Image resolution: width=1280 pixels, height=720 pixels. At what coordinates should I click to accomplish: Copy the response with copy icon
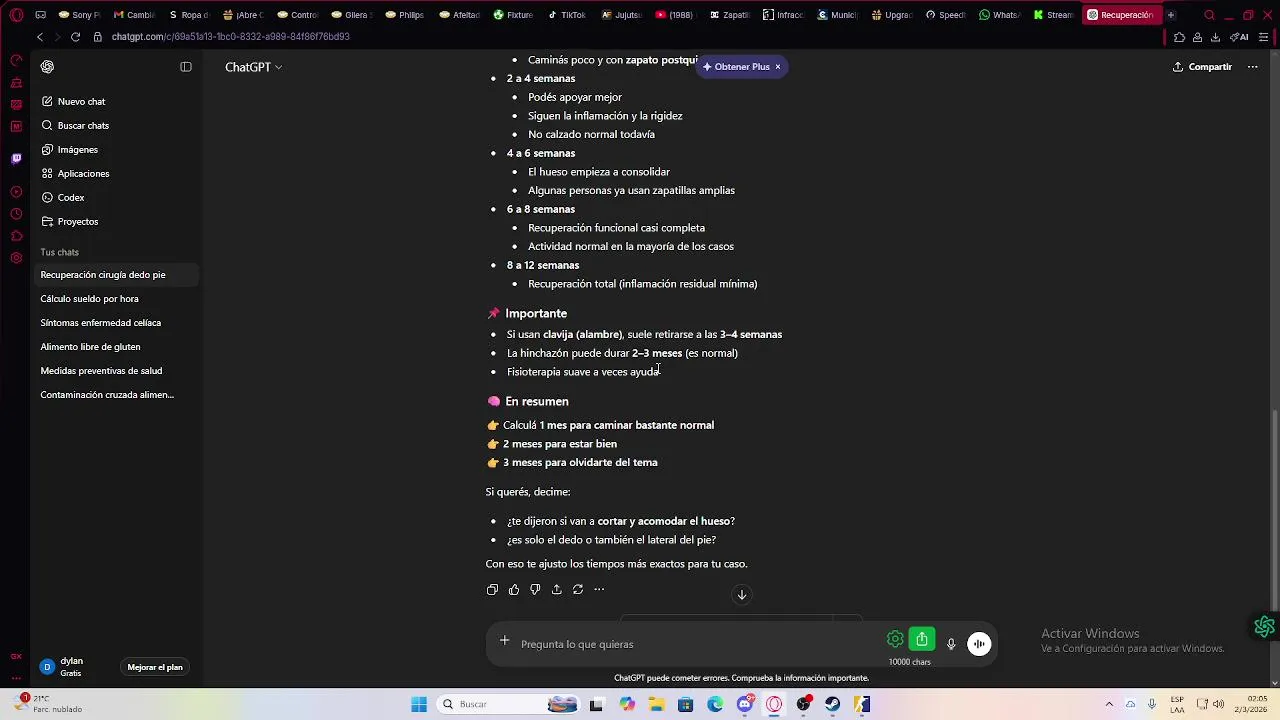(x=492, y=590)
